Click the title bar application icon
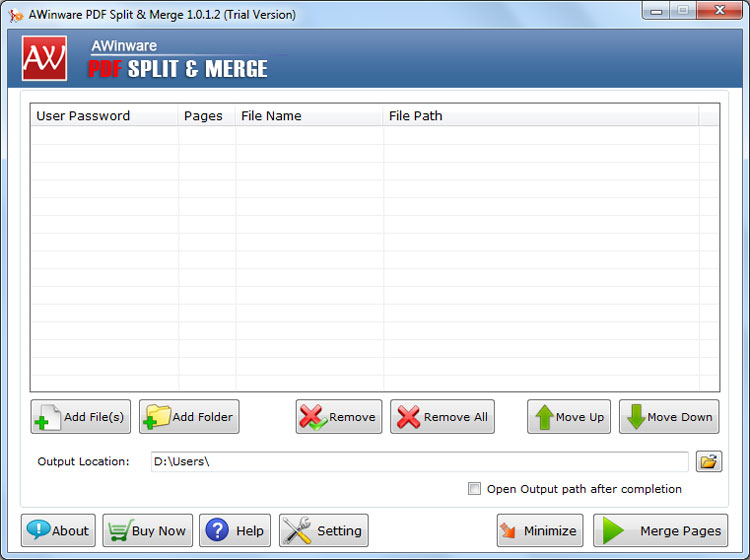 coord(16,15)
